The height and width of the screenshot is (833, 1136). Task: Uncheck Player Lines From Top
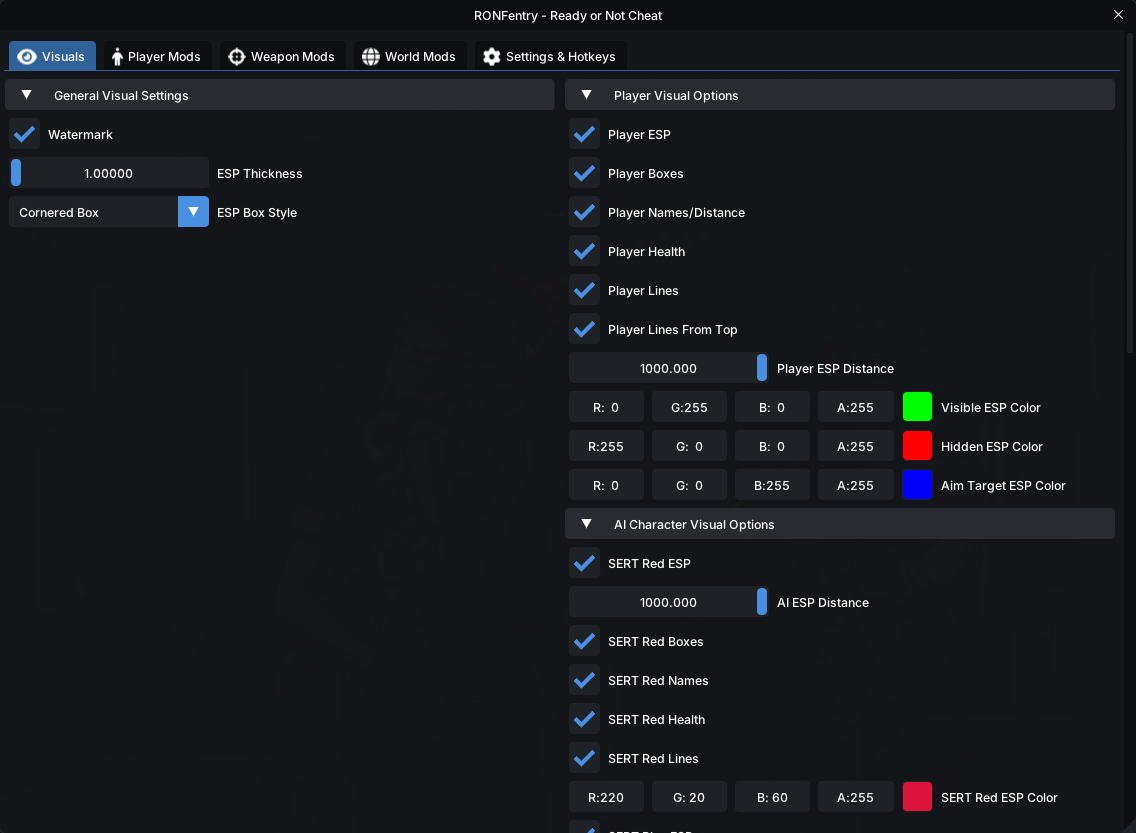click(584, 330)
